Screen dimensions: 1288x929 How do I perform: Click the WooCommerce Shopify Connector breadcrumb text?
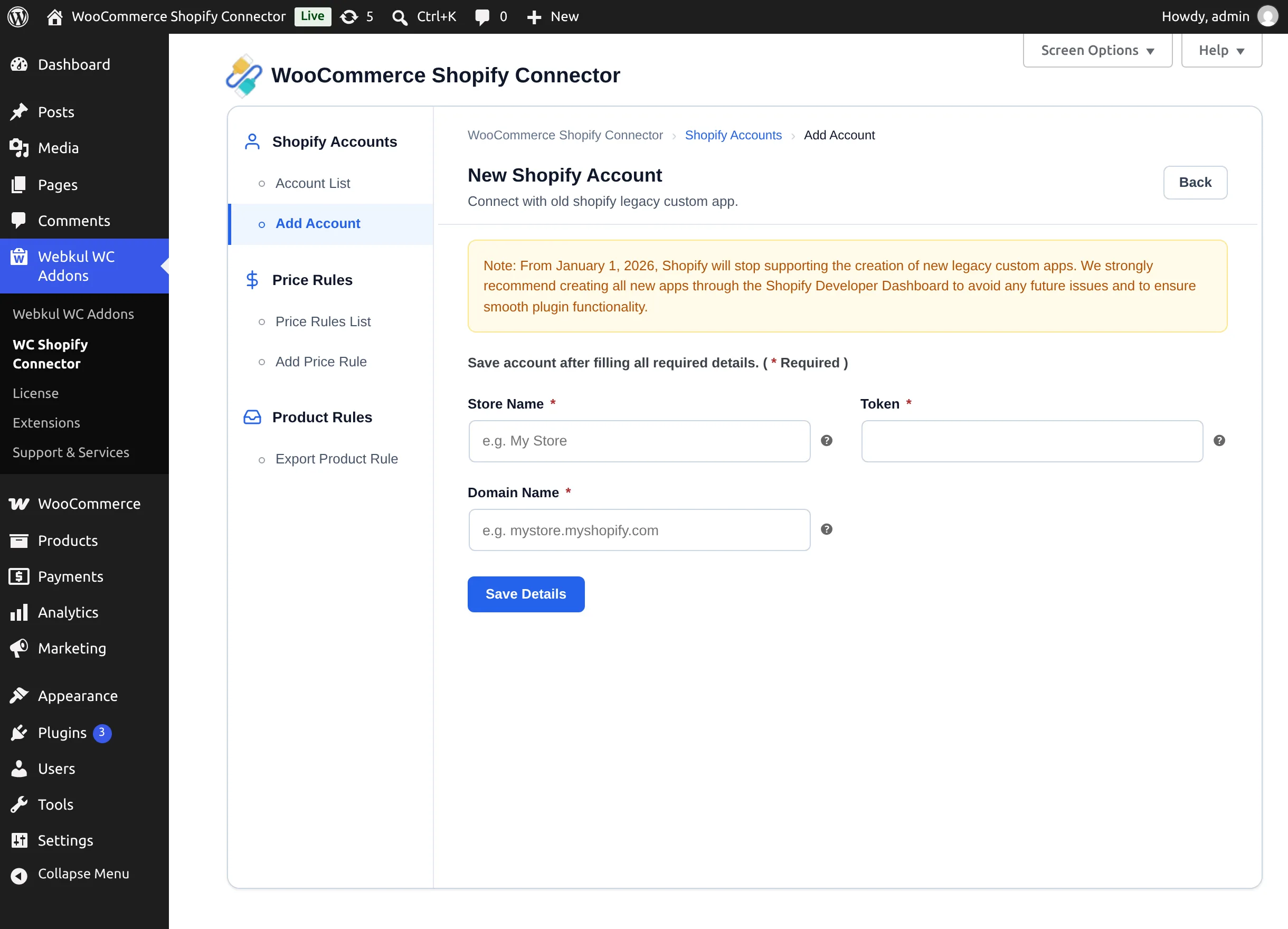tap(565, 135)
